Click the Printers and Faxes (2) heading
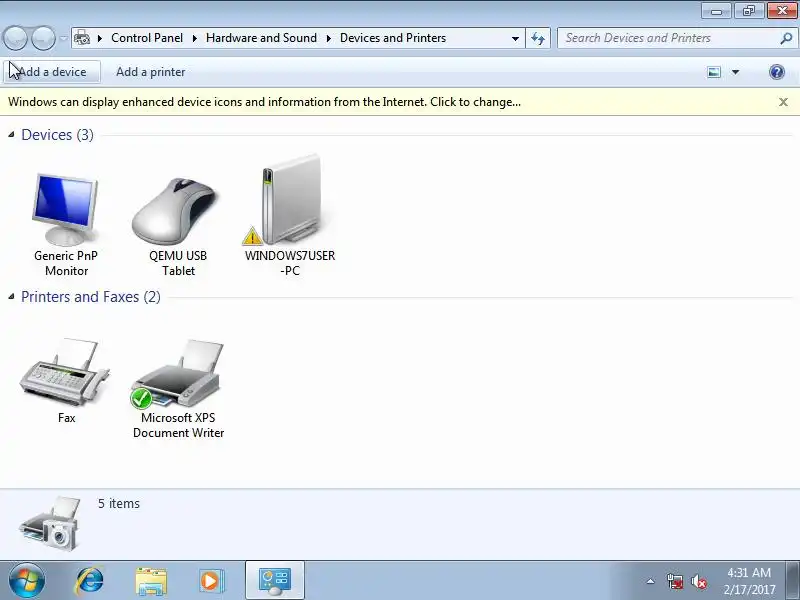 (90, 297)
